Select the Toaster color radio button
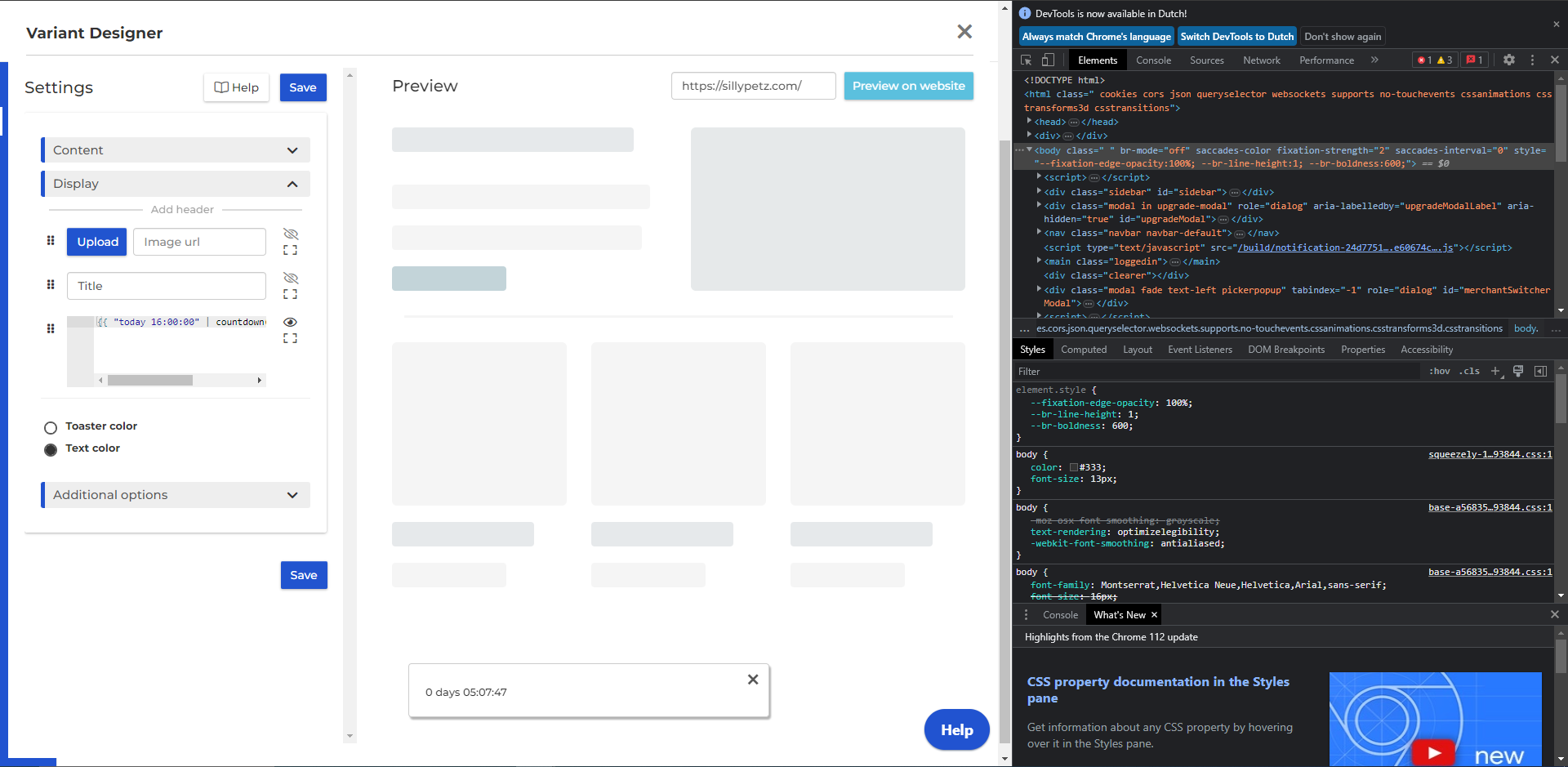The image size is (1568, 767). (x=51, y=427)
